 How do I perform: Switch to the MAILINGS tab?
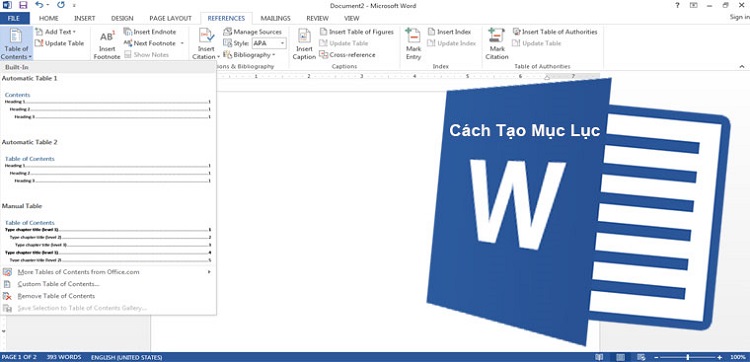(276, 18)
